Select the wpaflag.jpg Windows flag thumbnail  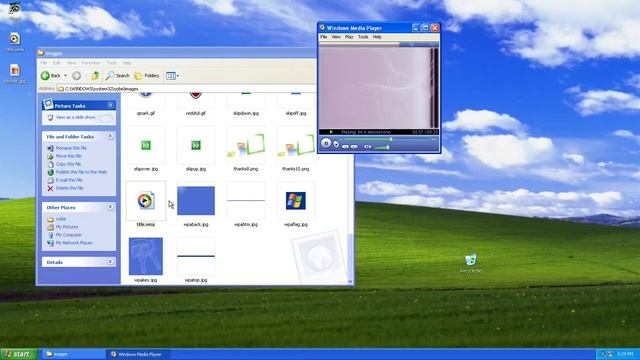pyautogui.click(x=296, y=200)
